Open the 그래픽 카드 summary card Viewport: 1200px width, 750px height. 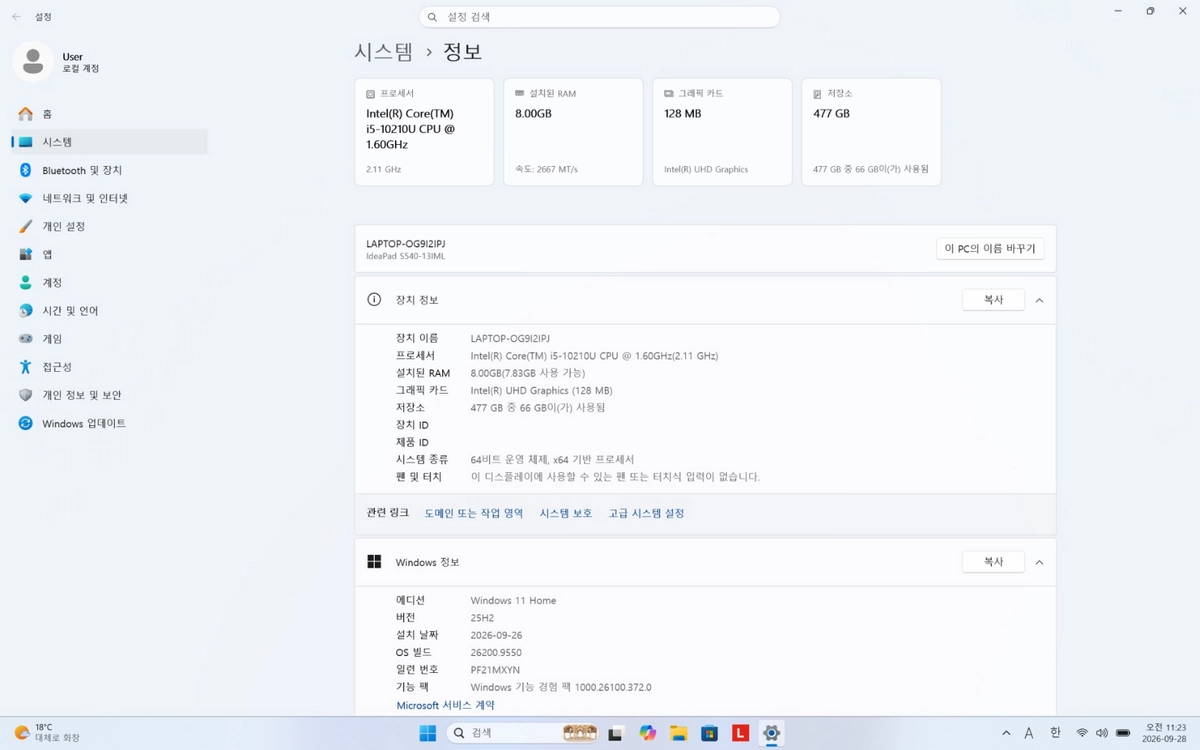click(x=722, y=132)
